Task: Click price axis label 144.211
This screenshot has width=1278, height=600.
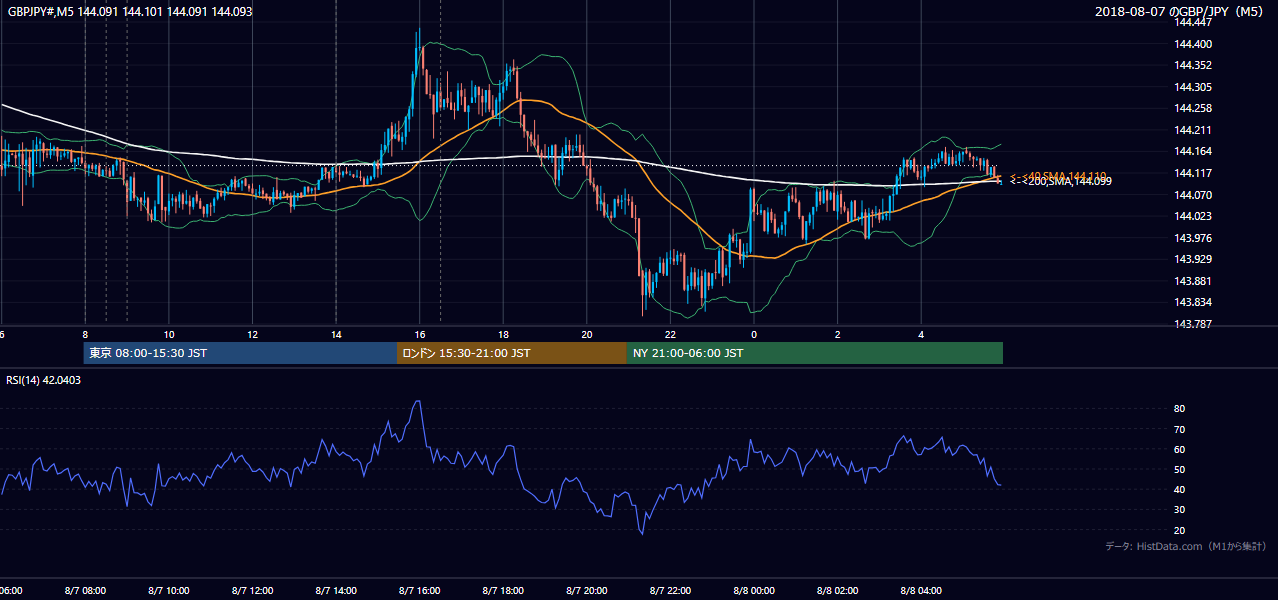Action: [x=1194, y=130]
